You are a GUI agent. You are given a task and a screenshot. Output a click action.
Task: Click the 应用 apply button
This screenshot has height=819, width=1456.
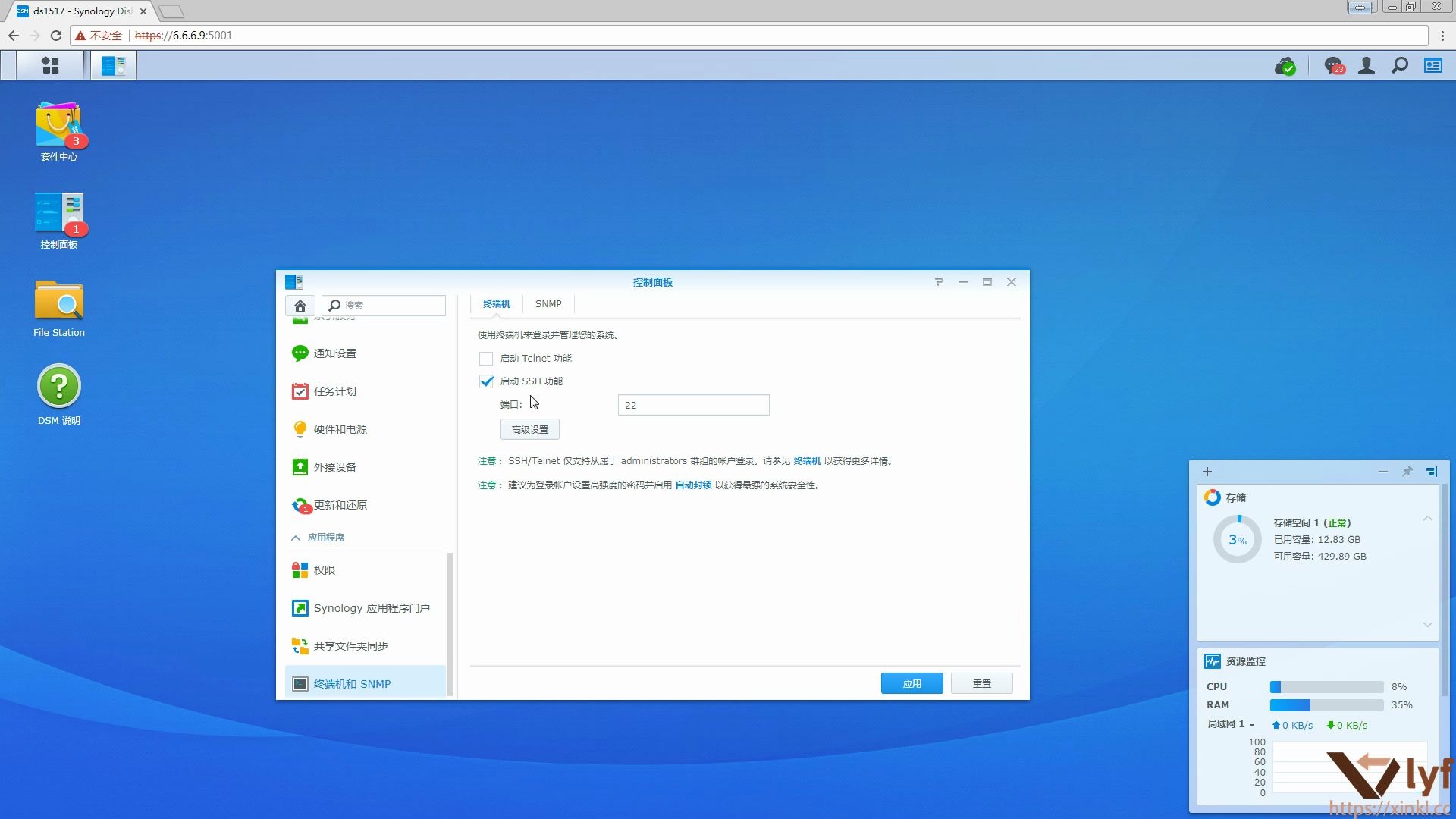tap(912, 683)
